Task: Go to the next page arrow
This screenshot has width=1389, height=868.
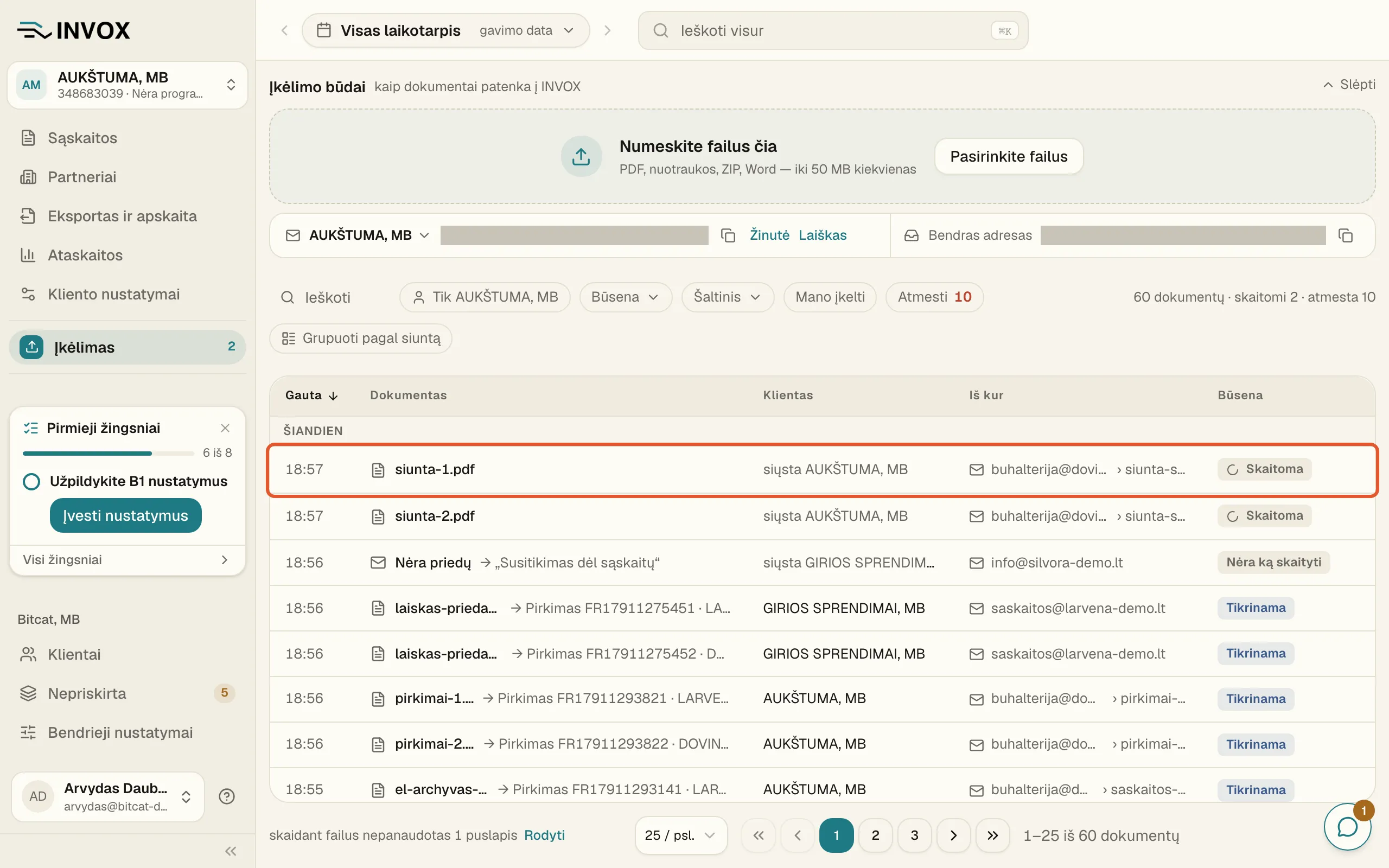Action: (953, 835)
